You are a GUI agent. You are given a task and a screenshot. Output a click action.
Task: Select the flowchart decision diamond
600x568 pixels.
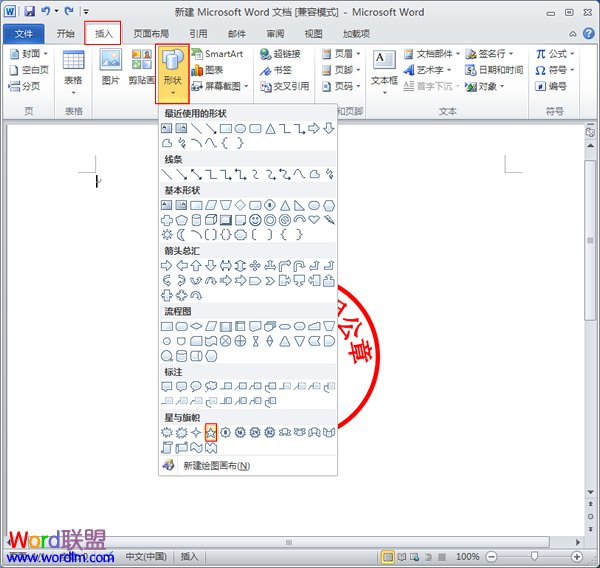coord(196,326)
